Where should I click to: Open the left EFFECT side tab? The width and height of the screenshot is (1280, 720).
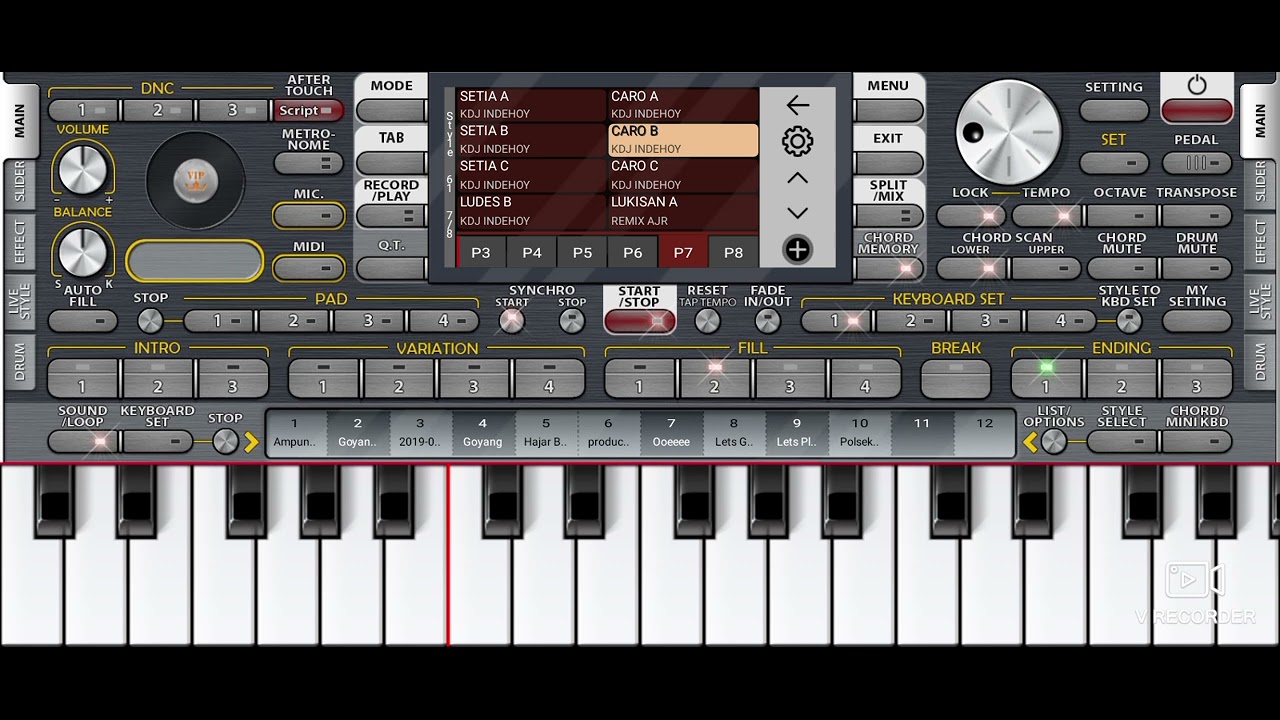(x=19, y=242)
